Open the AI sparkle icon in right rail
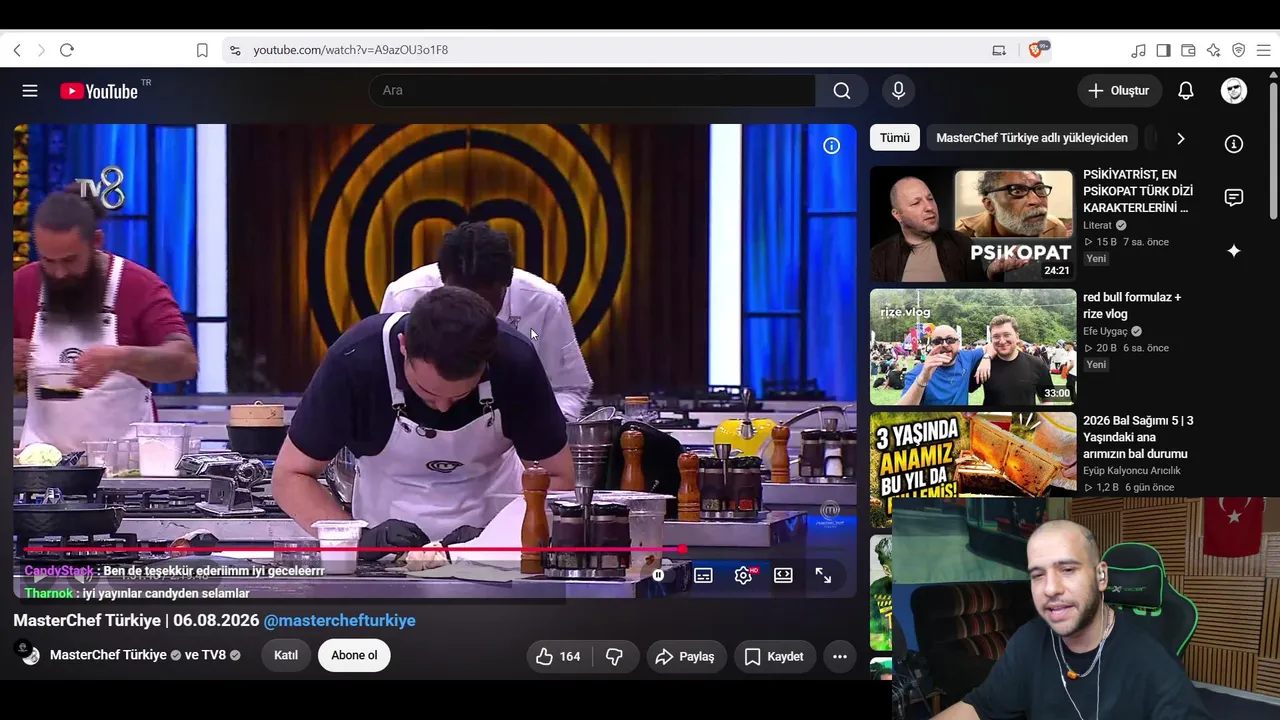The height and width of the screenshot is (720, 1280). 1234,251
